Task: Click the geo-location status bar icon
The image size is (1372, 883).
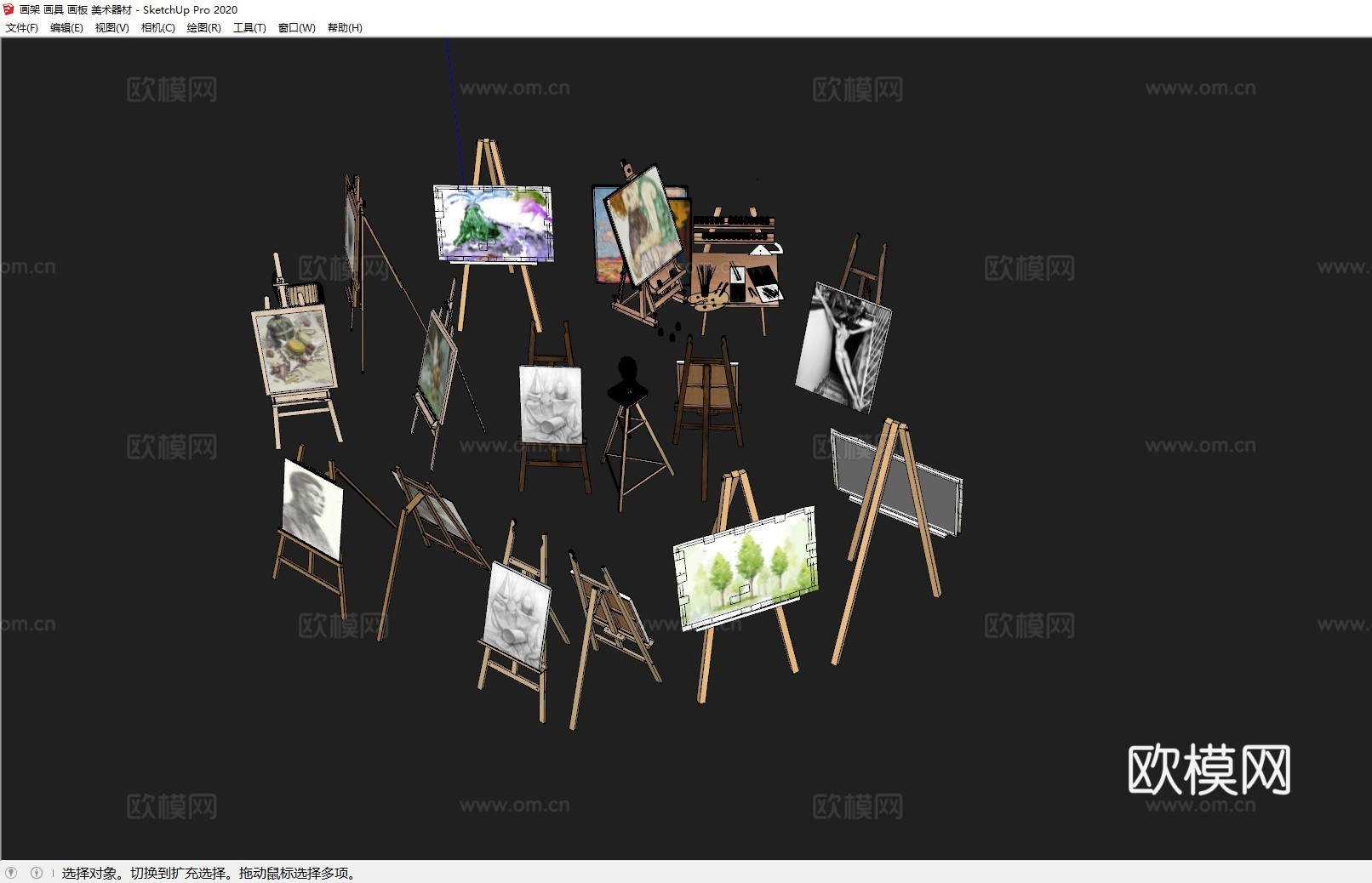Action: [x=11, y=873]
